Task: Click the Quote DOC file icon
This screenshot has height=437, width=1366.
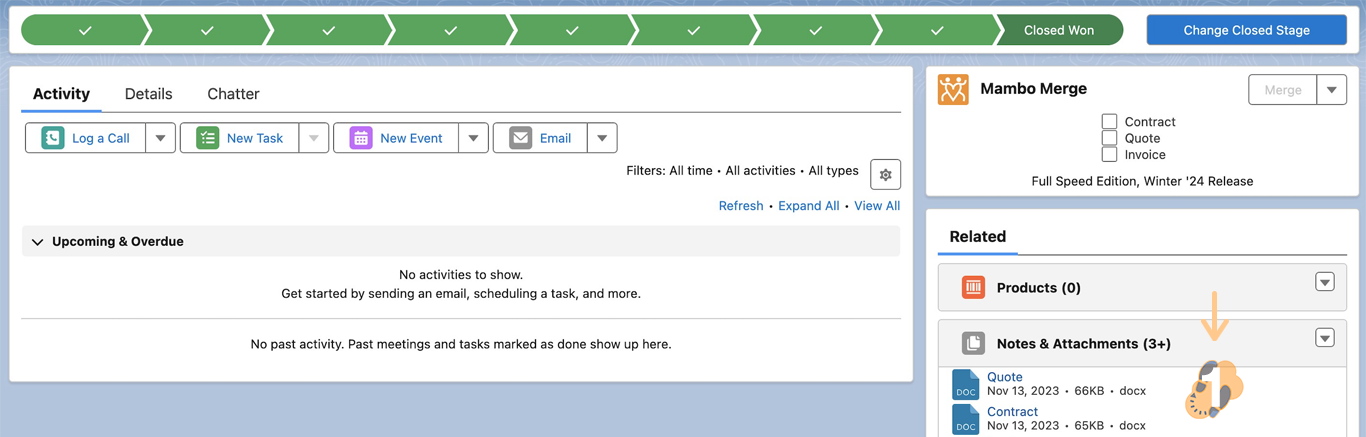Action: [965, 384]
